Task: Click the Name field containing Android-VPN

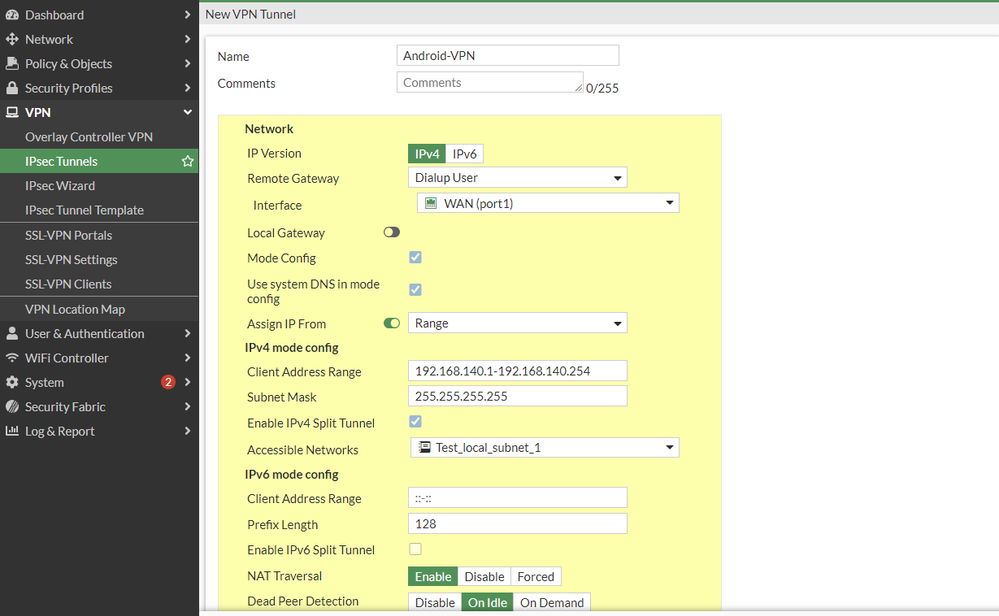Action: [x=508, y=55]
